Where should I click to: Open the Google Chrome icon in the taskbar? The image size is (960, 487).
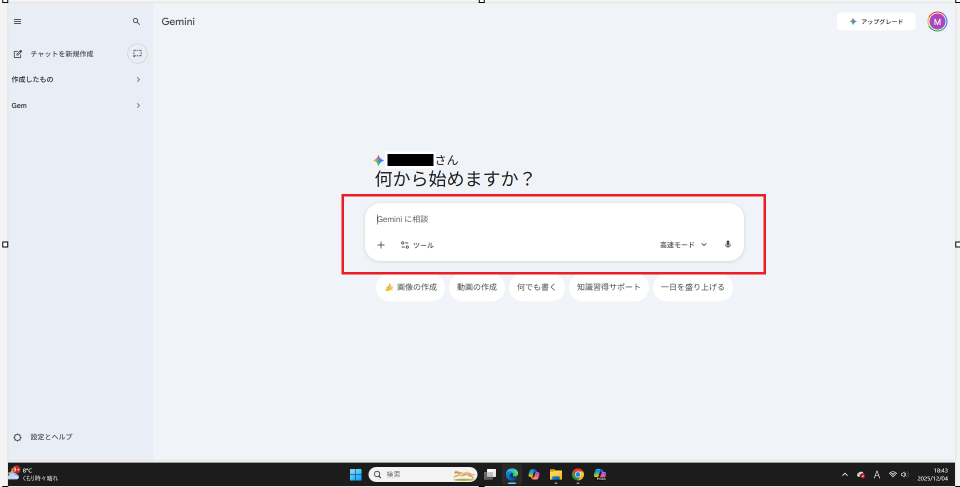pos(578,475)
